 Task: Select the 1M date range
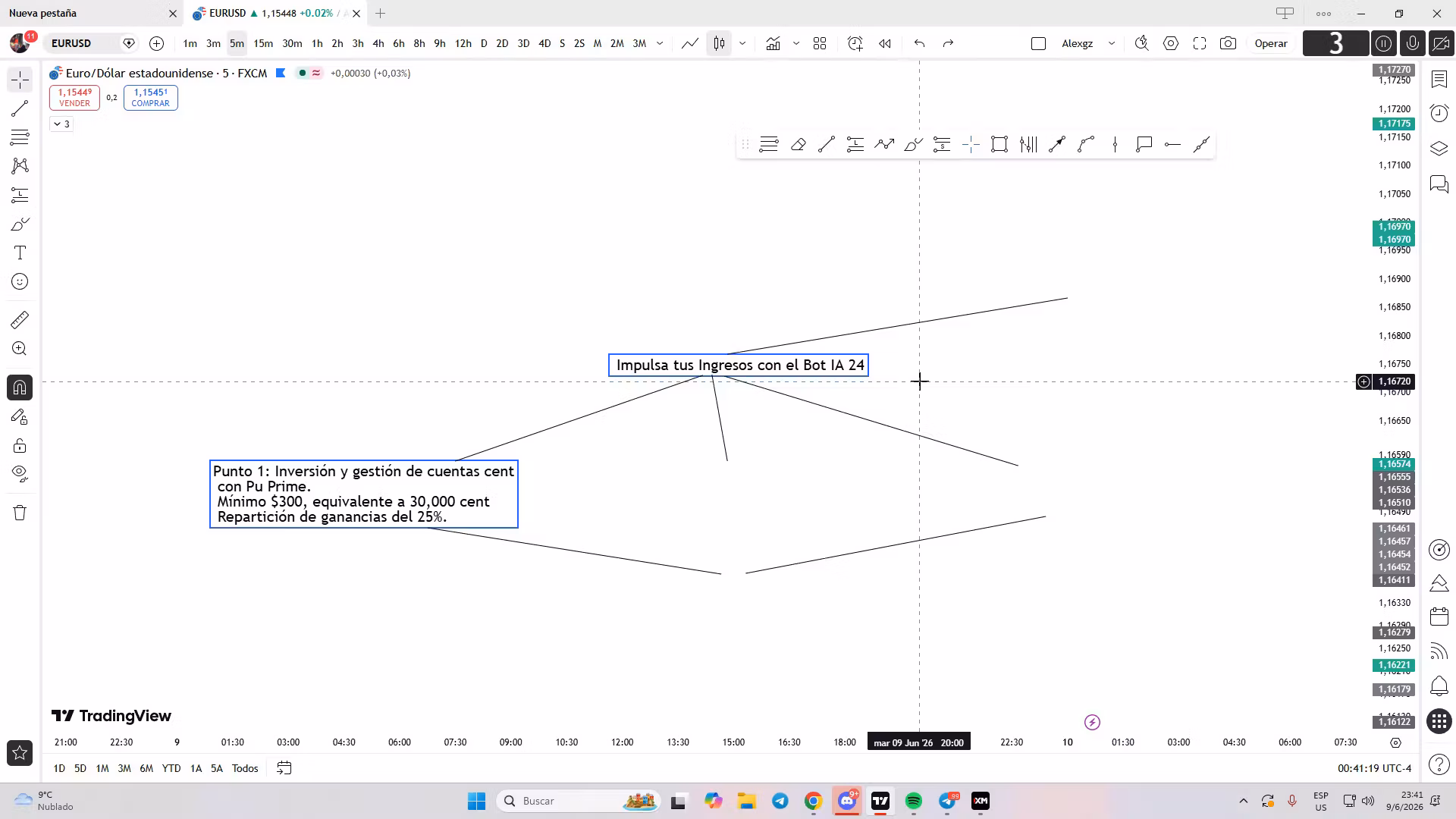click(x=102, y=768)
